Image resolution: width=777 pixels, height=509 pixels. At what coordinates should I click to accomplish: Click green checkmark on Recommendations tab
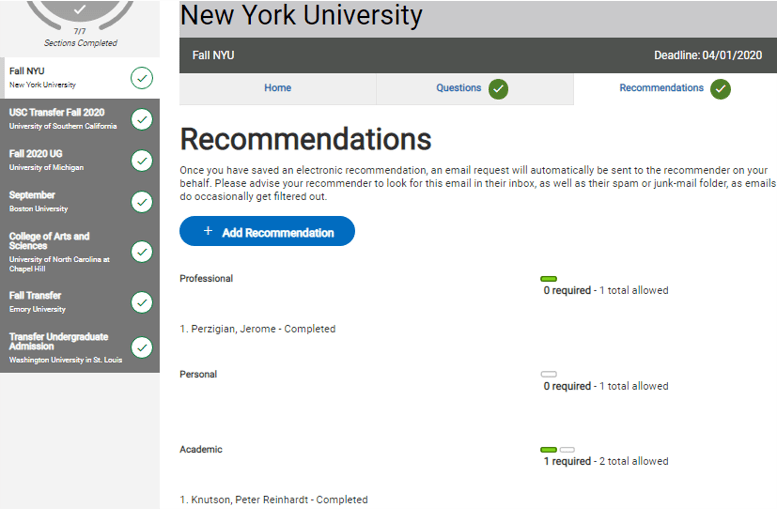pos(720,89)
